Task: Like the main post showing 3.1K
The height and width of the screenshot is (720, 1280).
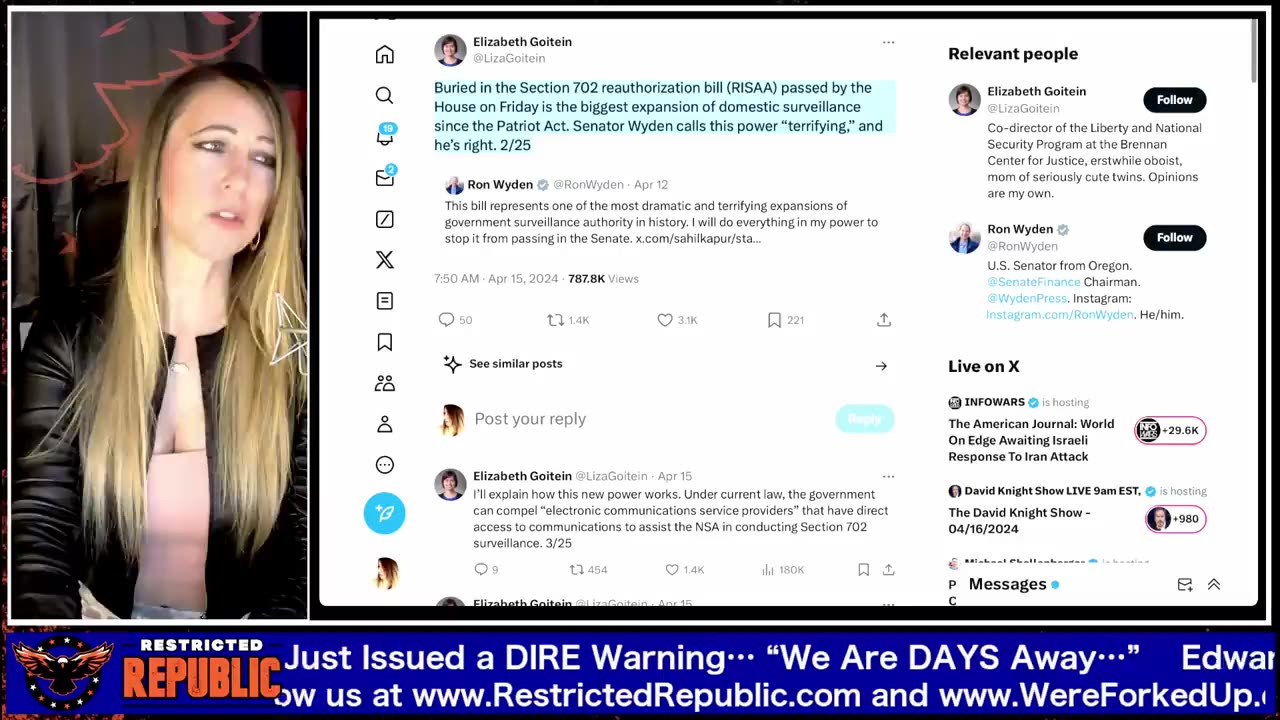Action: (677, 320)
